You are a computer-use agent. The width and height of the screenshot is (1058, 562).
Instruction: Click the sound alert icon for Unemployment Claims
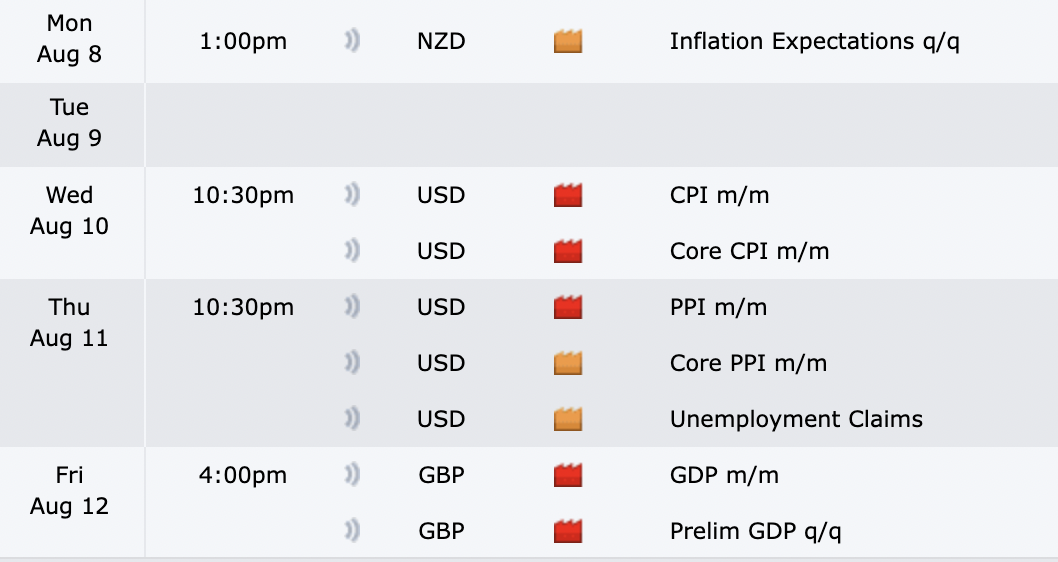pos(352,419)
